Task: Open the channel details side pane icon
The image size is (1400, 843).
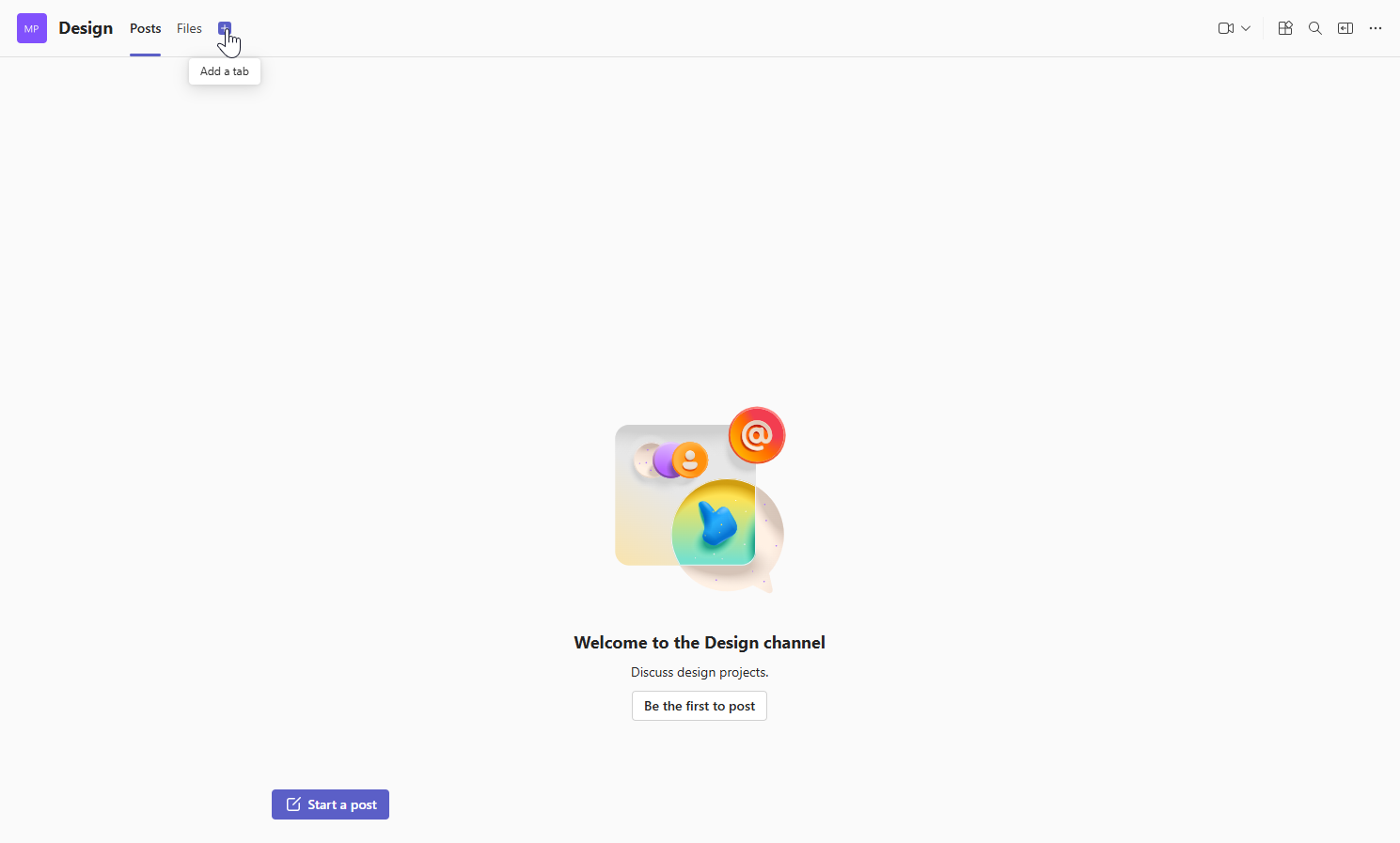Action: (1345, 28)
